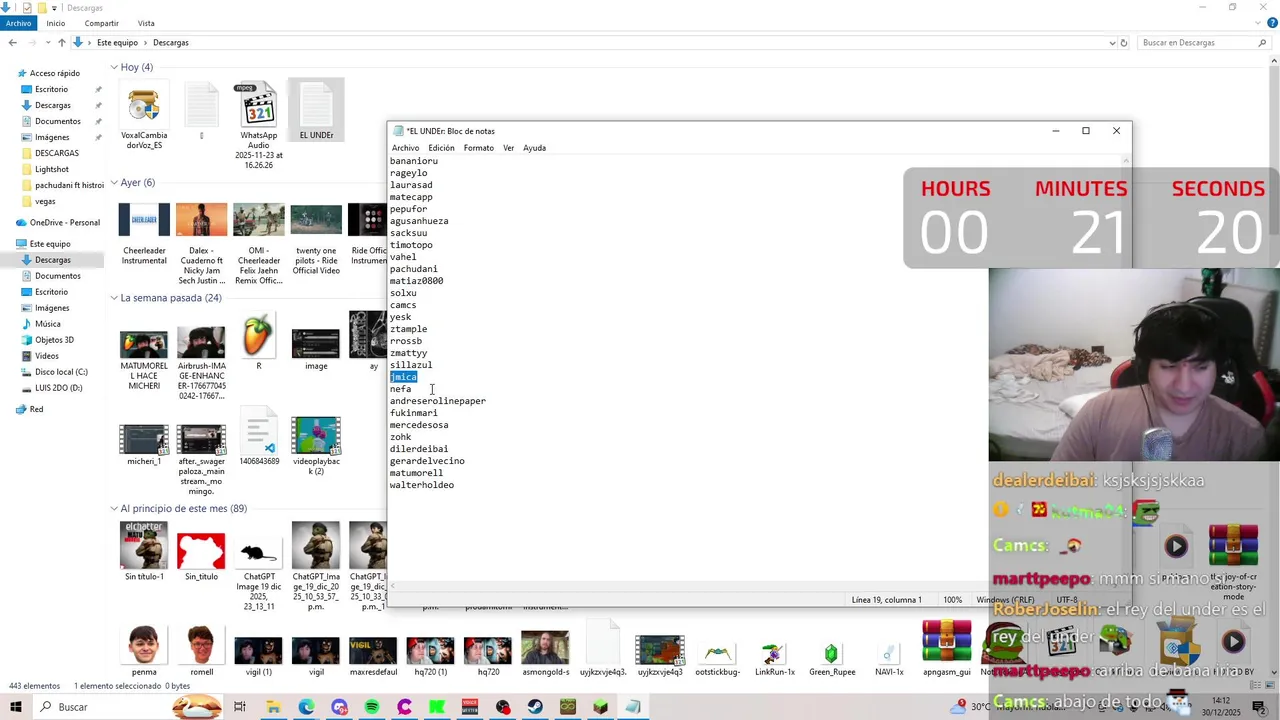Refresh the Descargas folder view

tap(1124, 43)
